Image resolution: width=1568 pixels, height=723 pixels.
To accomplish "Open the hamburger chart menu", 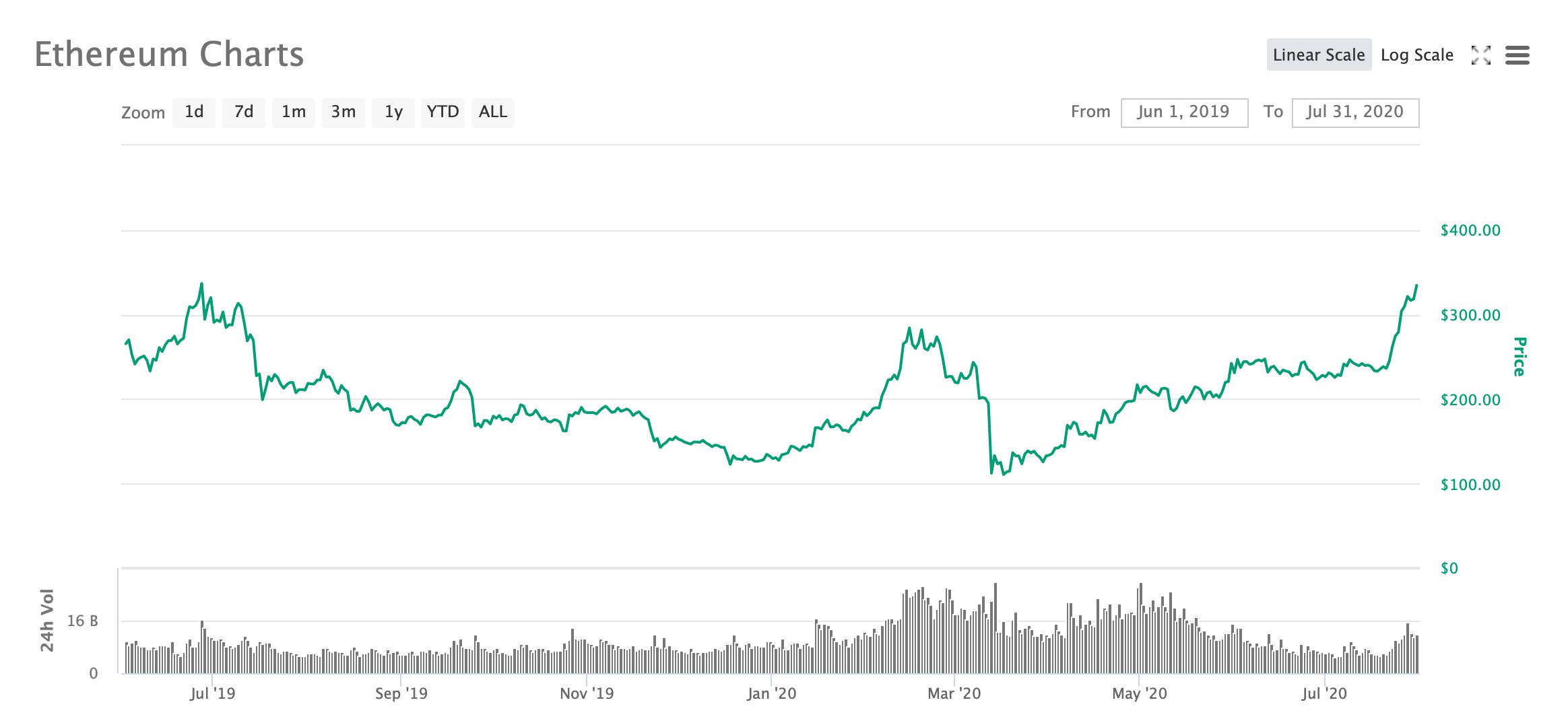I will click(1517, 55).
